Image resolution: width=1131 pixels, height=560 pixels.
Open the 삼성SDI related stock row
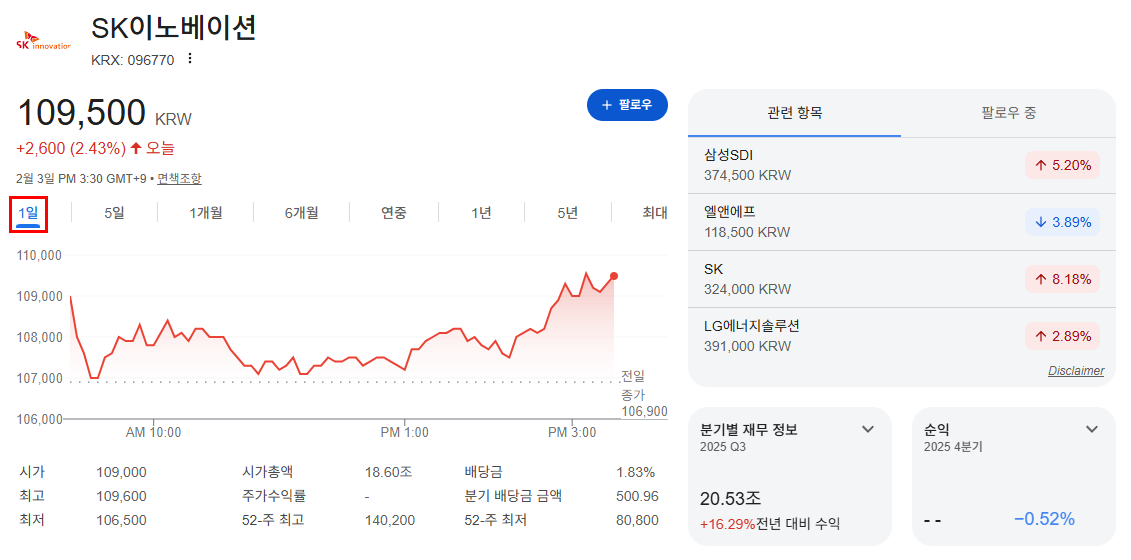902,165
